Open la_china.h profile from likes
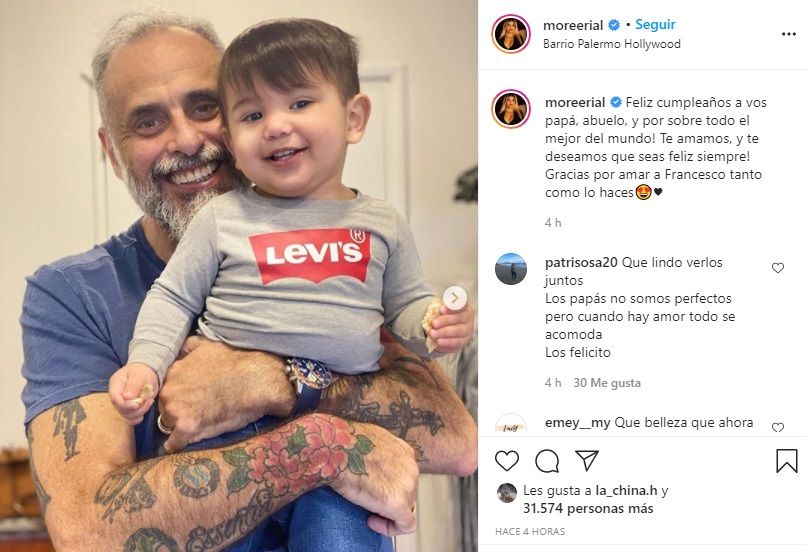Viewport: 807px width, 552px height. click(x=626, y=490)
